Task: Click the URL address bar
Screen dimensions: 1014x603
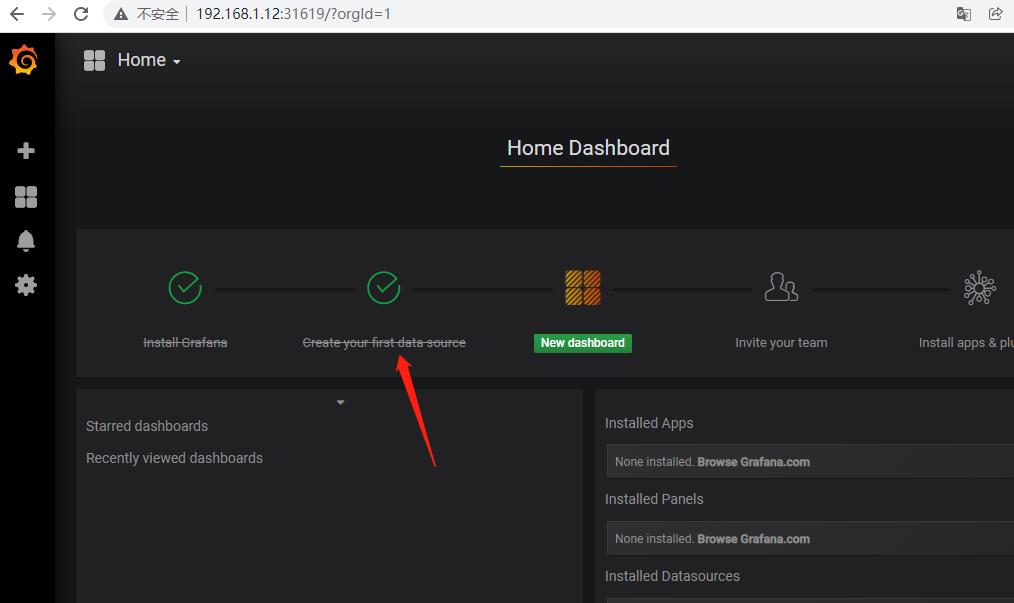Action: (293, 14)
